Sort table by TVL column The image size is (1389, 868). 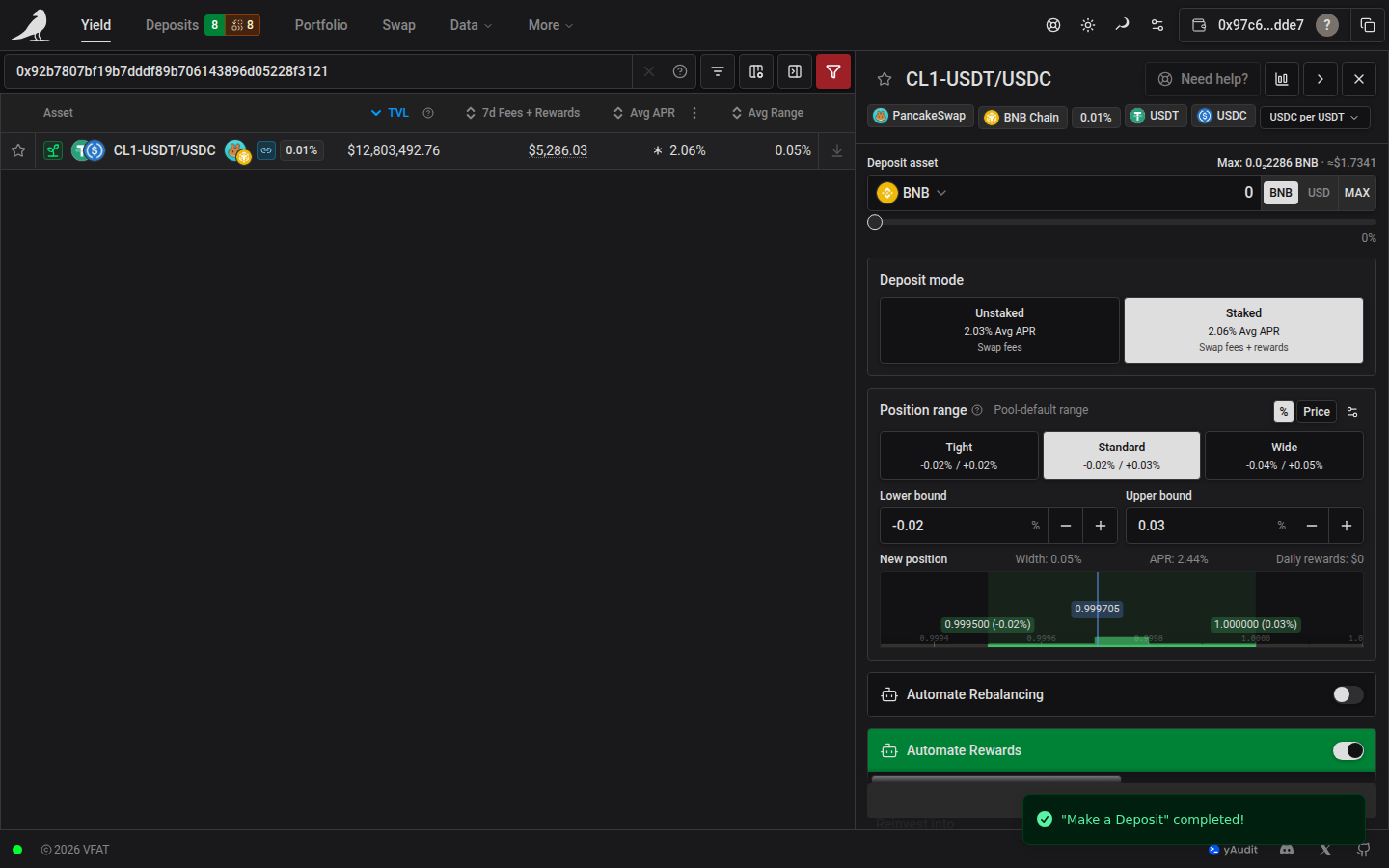[x=390, y=113]
